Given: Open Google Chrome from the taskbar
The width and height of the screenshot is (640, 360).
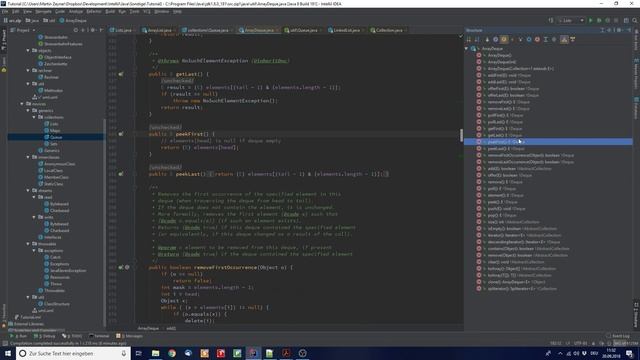Looking at the screenshot, I should tap(172, 353).
